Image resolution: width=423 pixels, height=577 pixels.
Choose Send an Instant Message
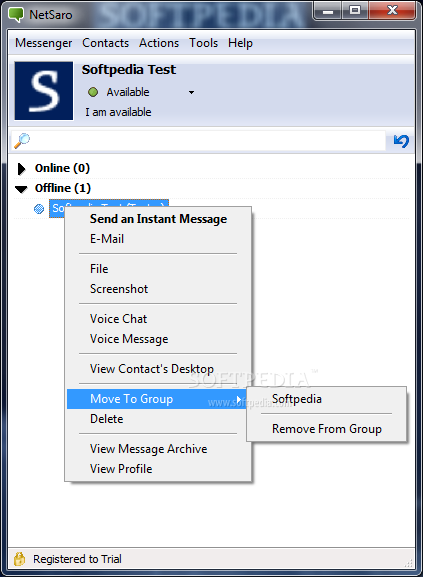tap(159, 219)
